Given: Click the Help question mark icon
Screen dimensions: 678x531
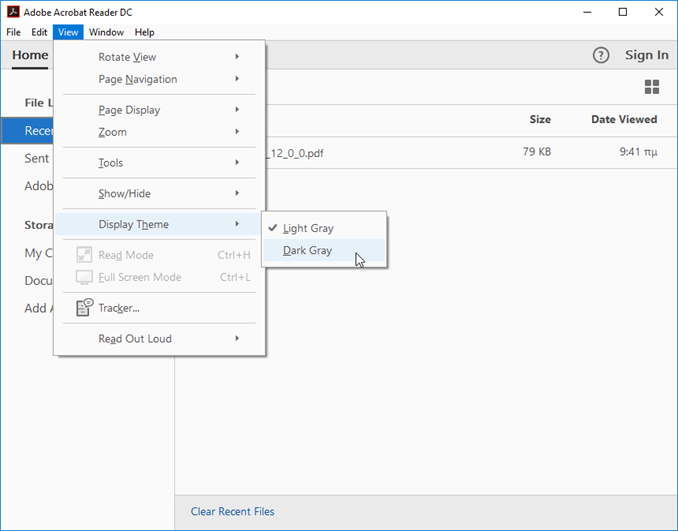Looking at the screenshot, I should (x=601, y=55).
